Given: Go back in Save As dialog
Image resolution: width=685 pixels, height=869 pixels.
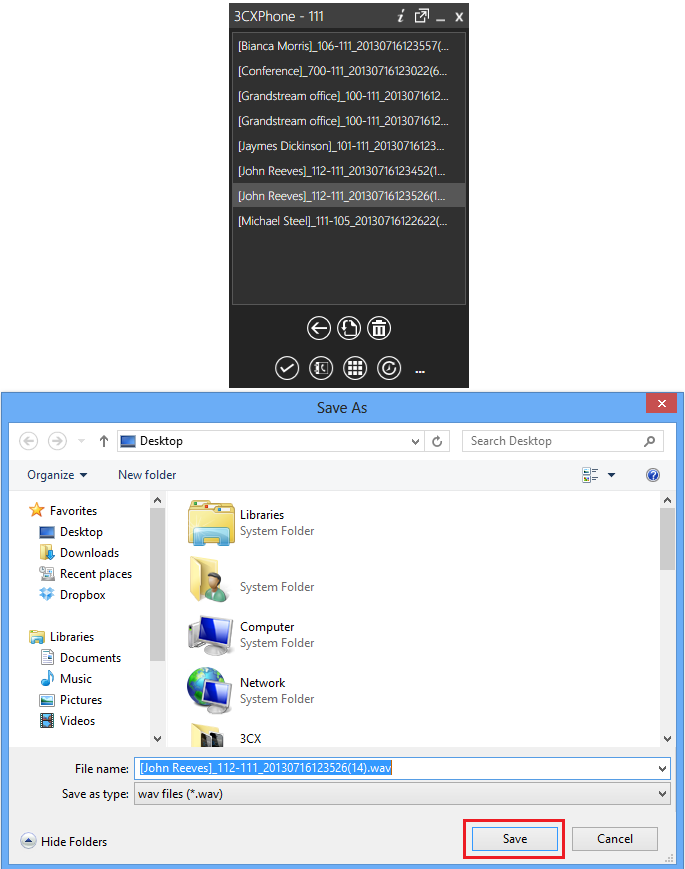Looking at the screenshot, I should [29, 441].
